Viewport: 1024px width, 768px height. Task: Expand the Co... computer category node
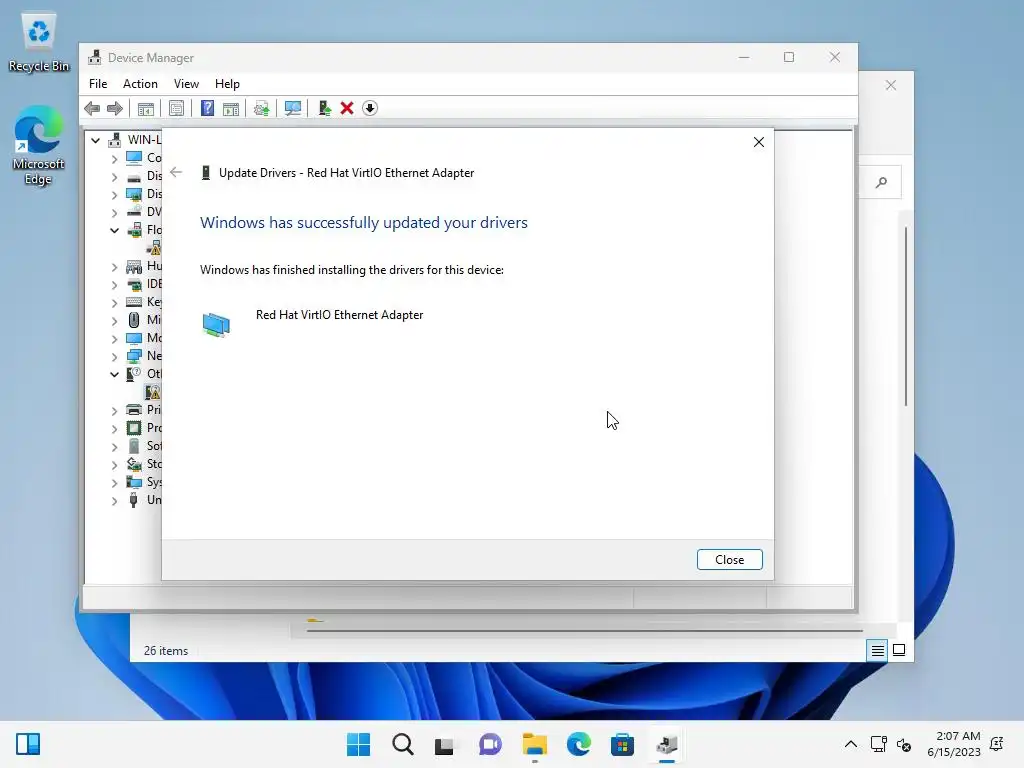(114, 158)
